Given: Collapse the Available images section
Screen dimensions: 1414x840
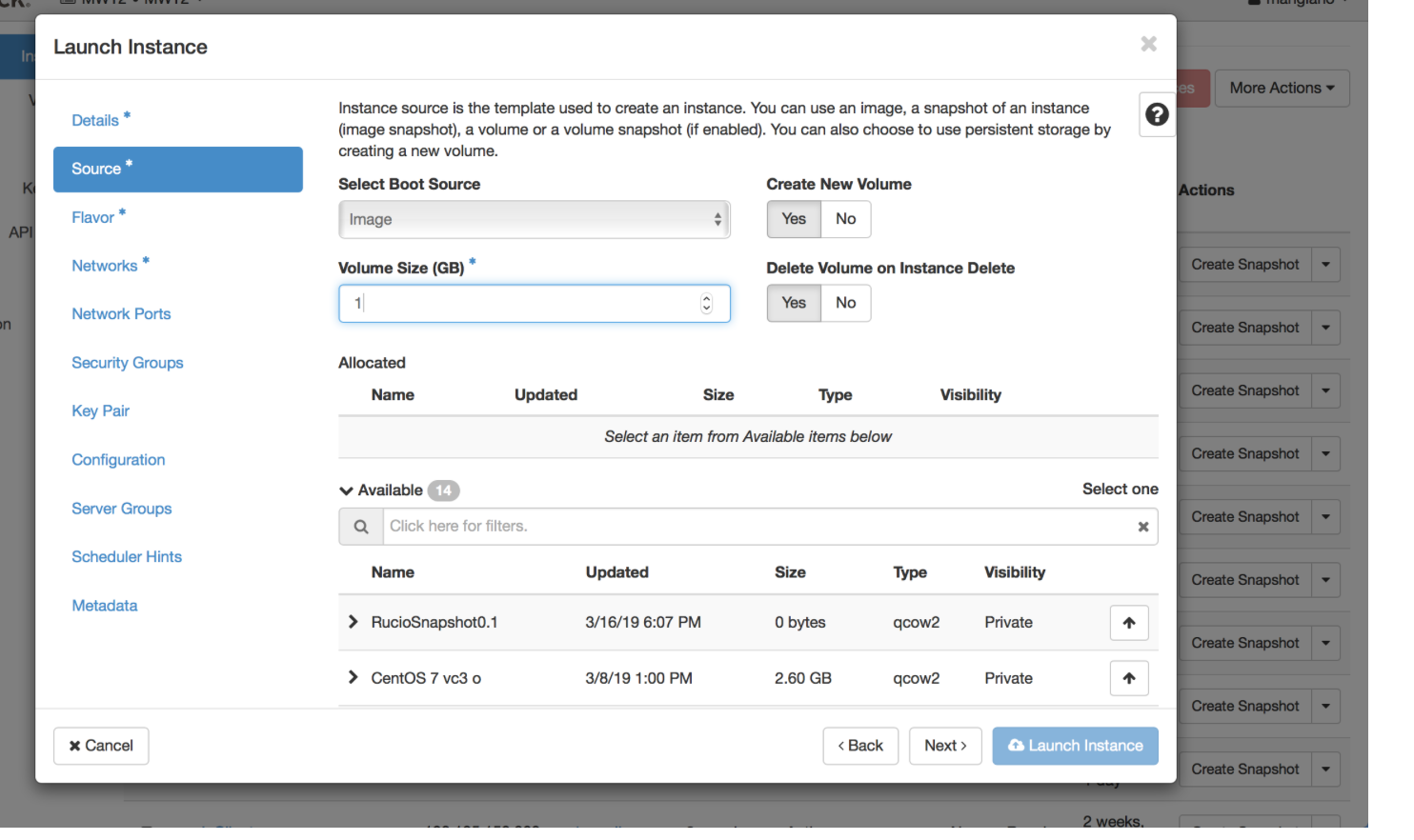Looking at the screenshot, I should click(x=347, y=490).
